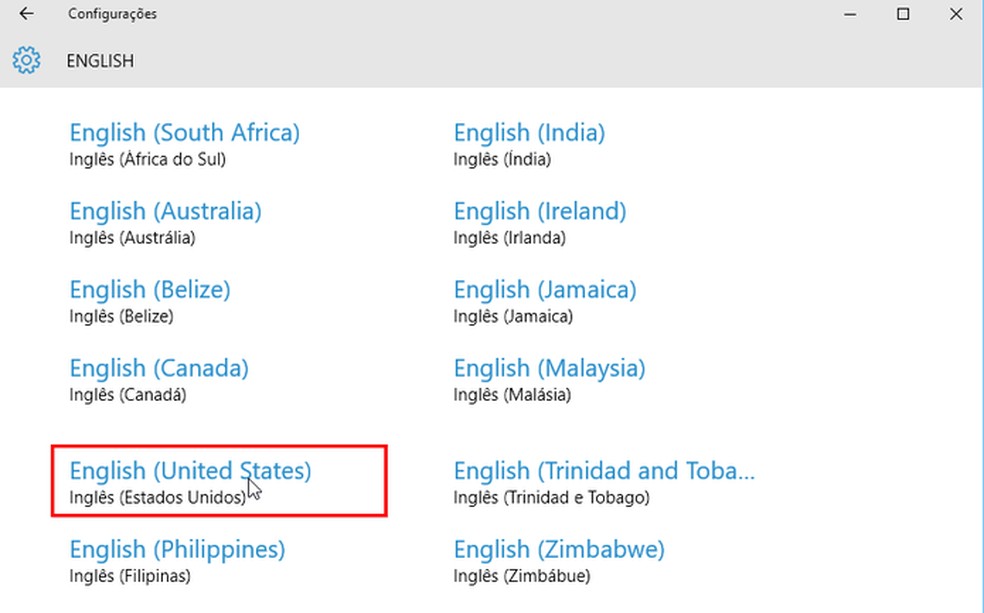Close the Configurações window
Viewport: 984px width, 613px height.
957,14
